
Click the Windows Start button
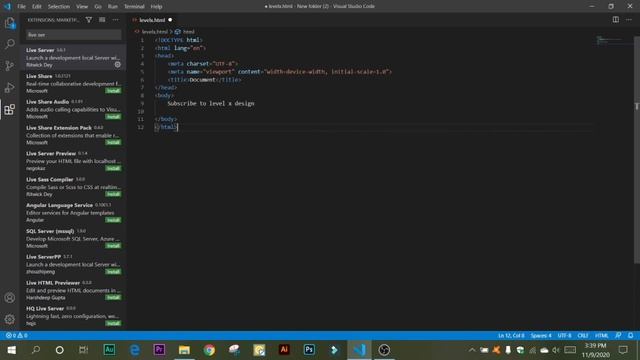tap(11, 350)
